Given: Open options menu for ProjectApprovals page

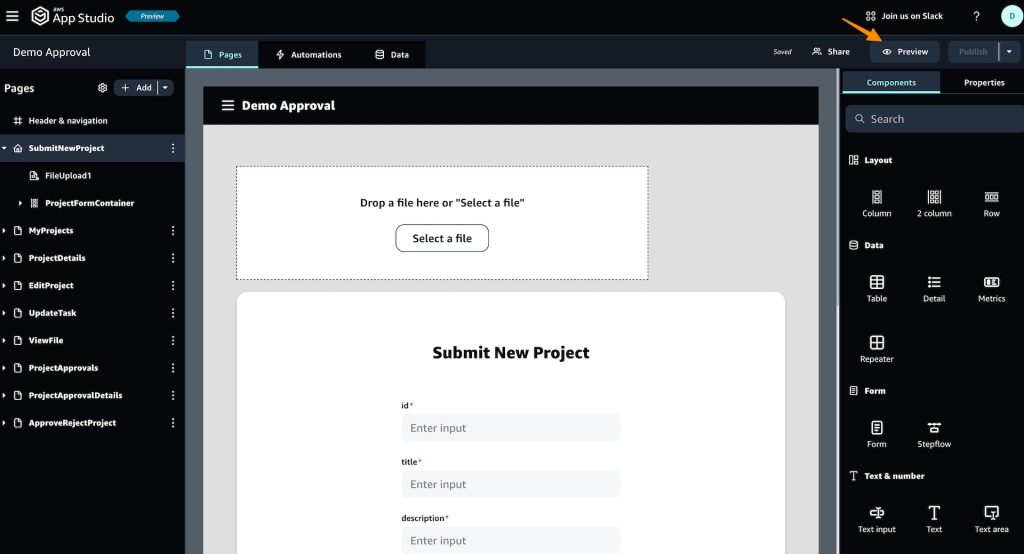Looking at the screenshot, I should 172,368.
